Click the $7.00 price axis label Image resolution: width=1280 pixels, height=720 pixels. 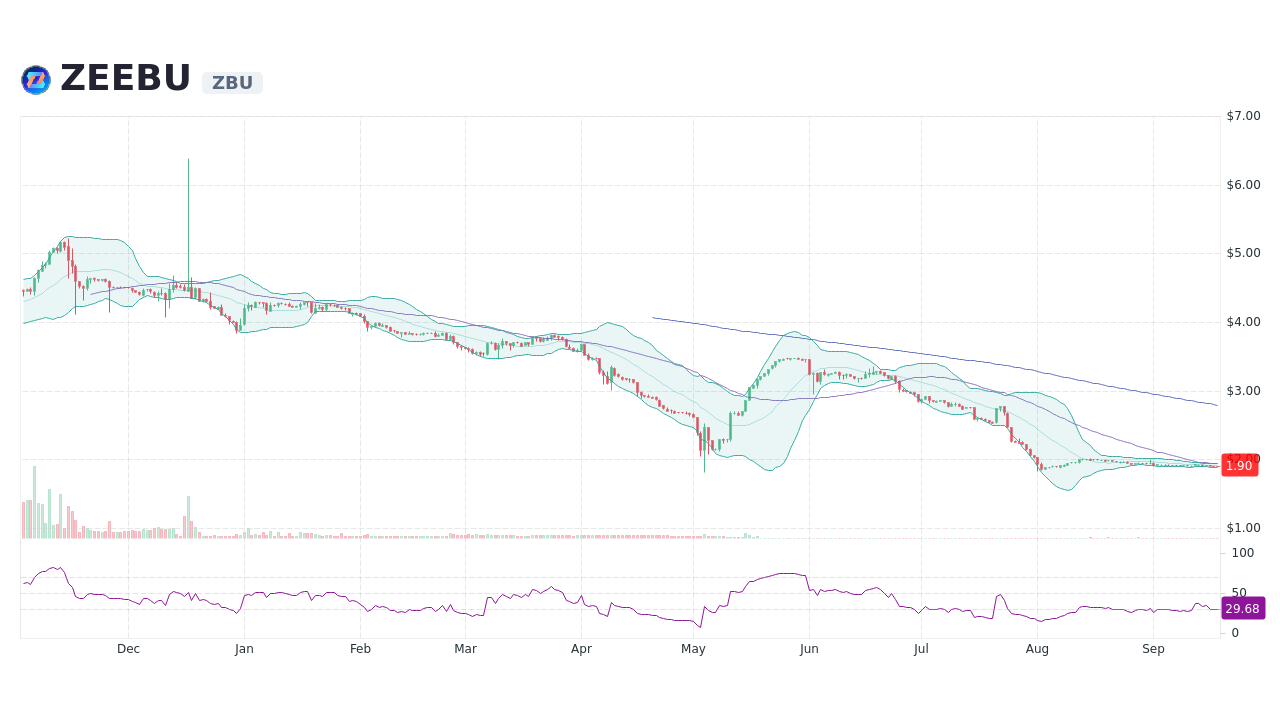pos(1243,115)
